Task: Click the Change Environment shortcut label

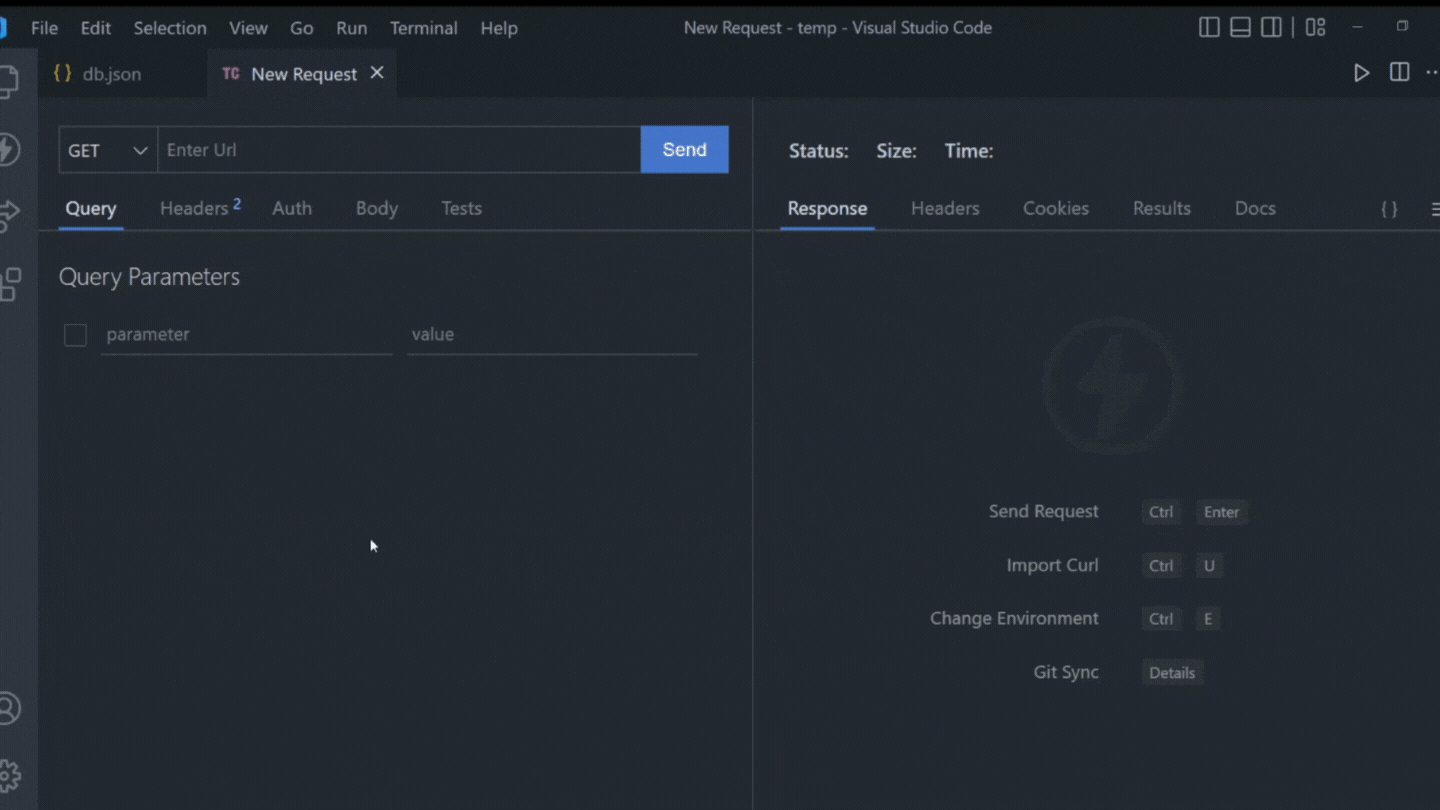Action: (1014, 618)
